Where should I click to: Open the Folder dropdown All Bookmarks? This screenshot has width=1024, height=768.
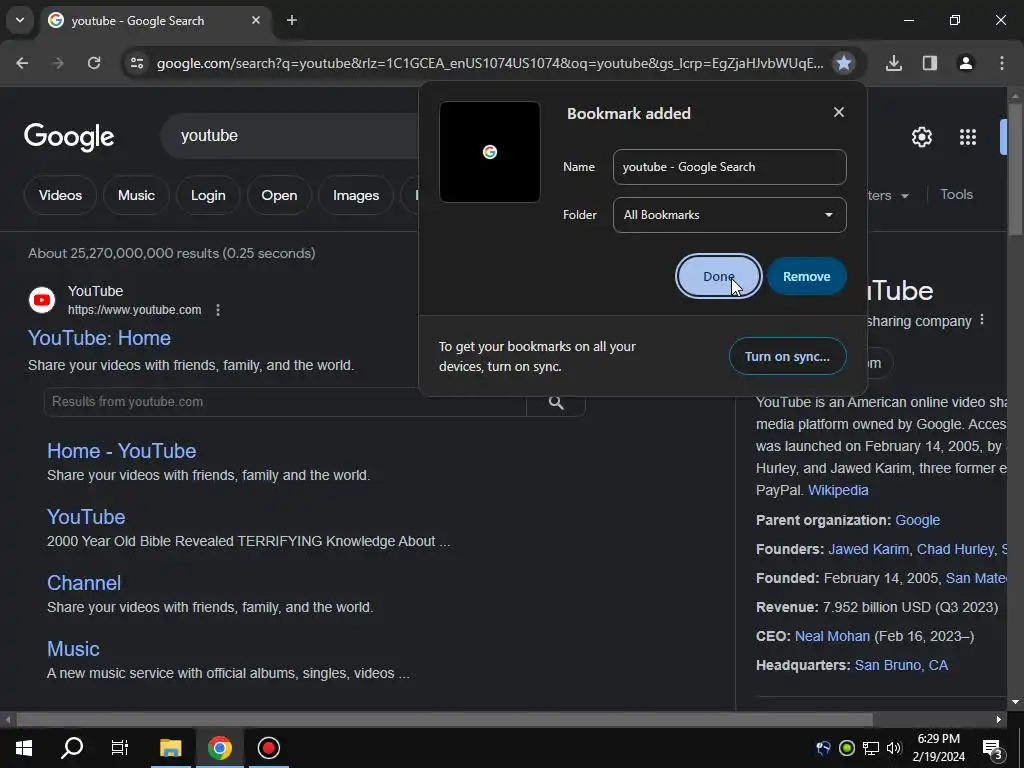(x=729, y=215)
